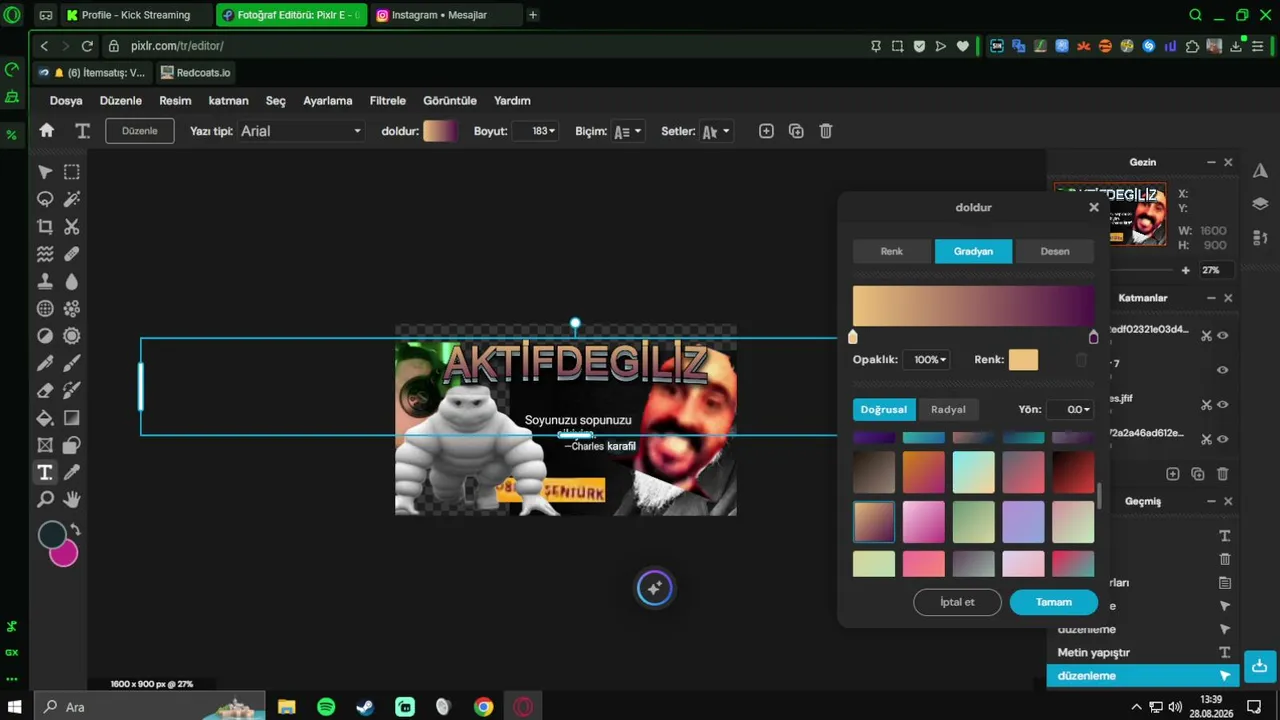Select the Gradient tool in left toolbar

coord(72,418)
